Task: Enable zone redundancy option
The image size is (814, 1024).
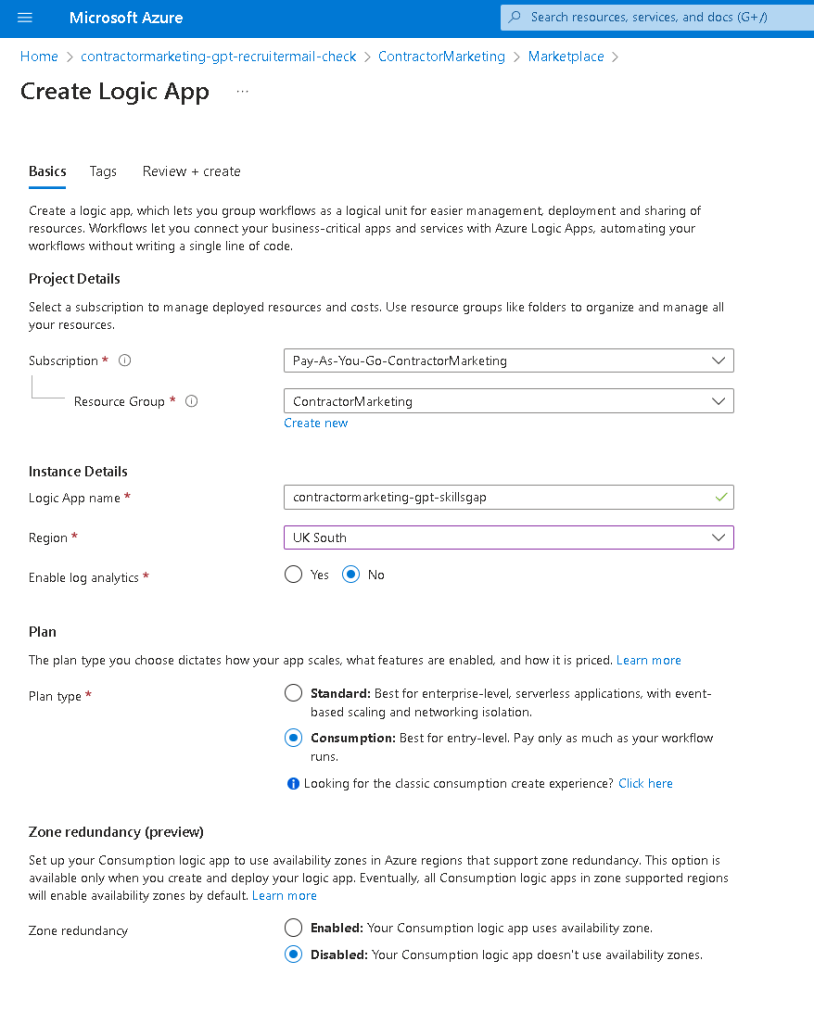Action: click(x=293, y=927)
